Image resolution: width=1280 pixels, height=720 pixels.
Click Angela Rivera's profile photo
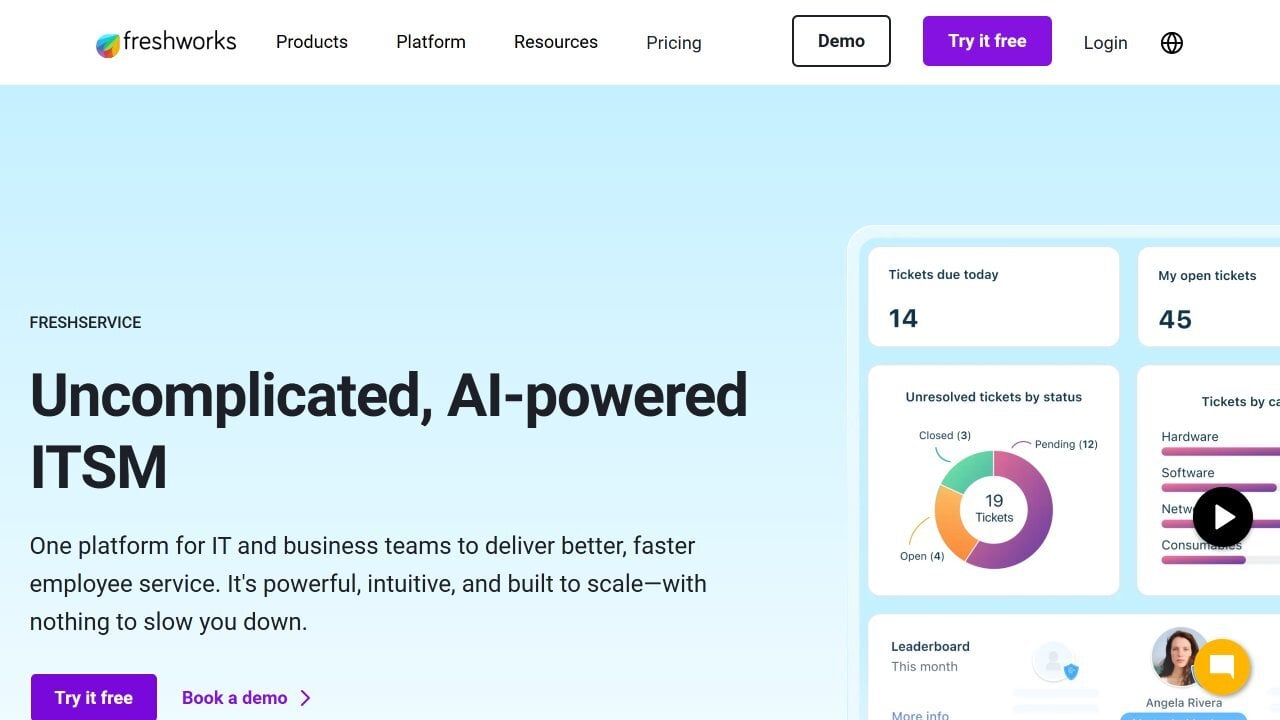point(1182,655)
